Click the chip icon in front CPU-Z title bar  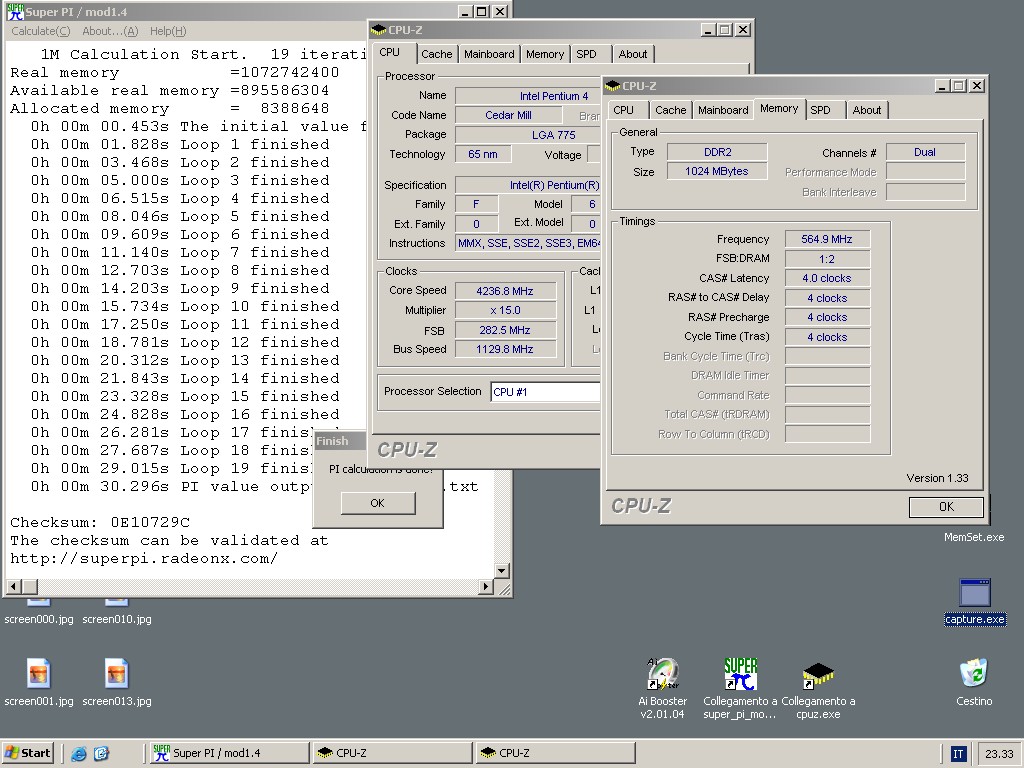pos(612,86)
